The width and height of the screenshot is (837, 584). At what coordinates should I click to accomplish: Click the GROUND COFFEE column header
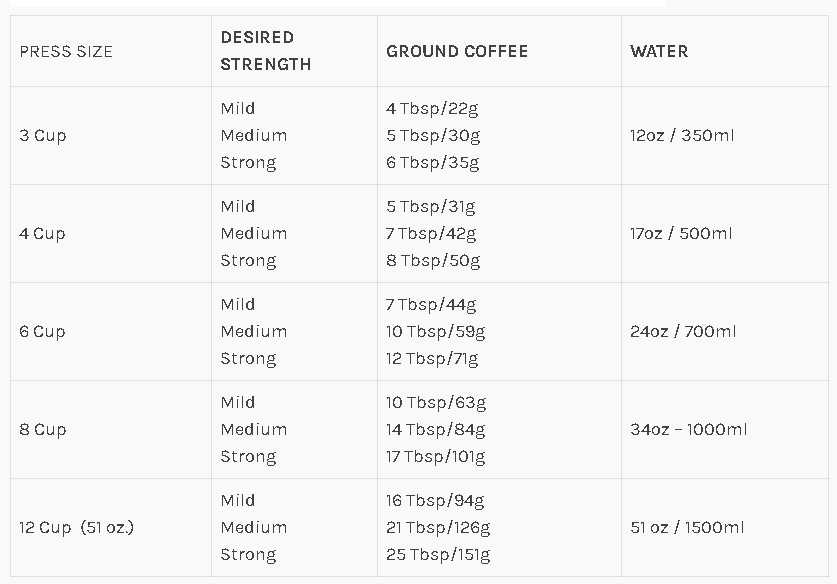pos(457,51)
